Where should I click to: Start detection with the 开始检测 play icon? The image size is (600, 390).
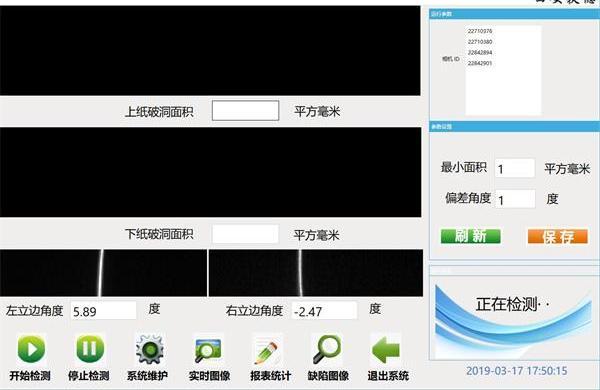click(31, 349)
